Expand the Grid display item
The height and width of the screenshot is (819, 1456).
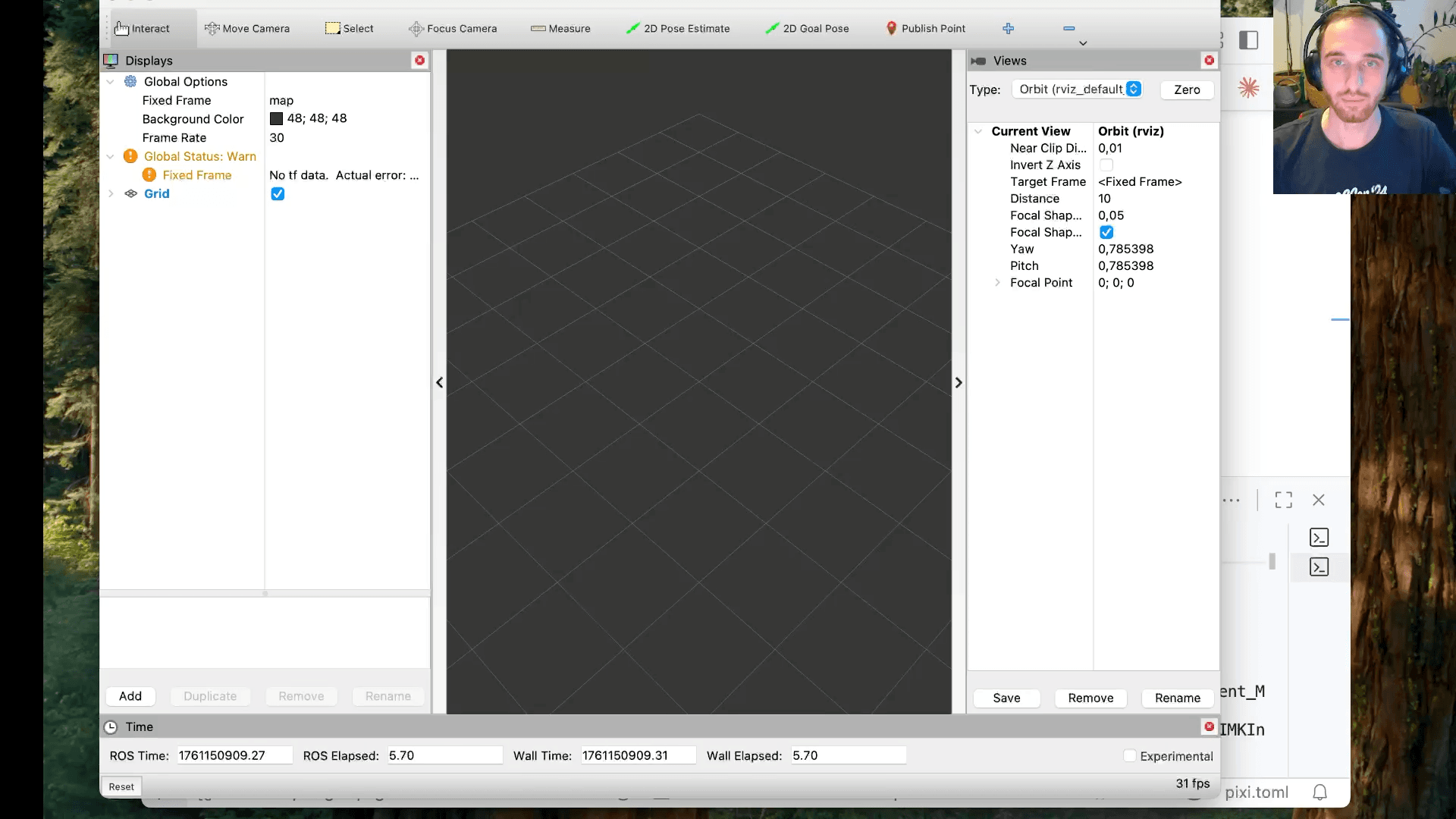pos(111,194)
